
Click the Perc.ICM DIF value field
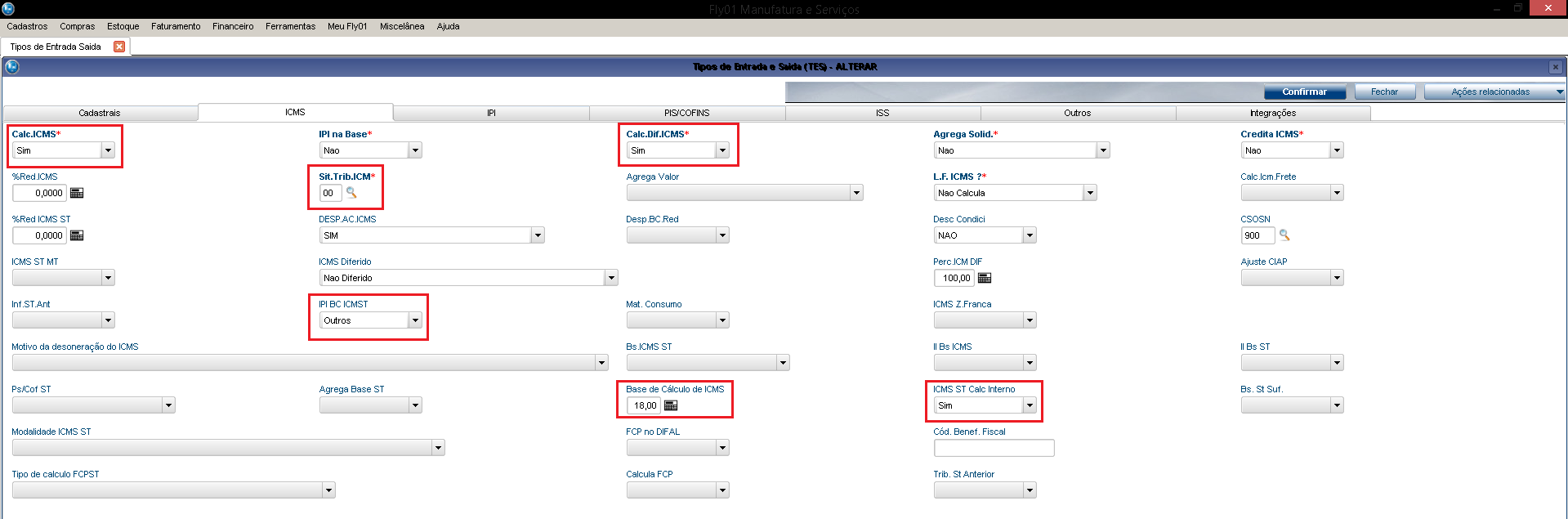click(x=954, y=278)
